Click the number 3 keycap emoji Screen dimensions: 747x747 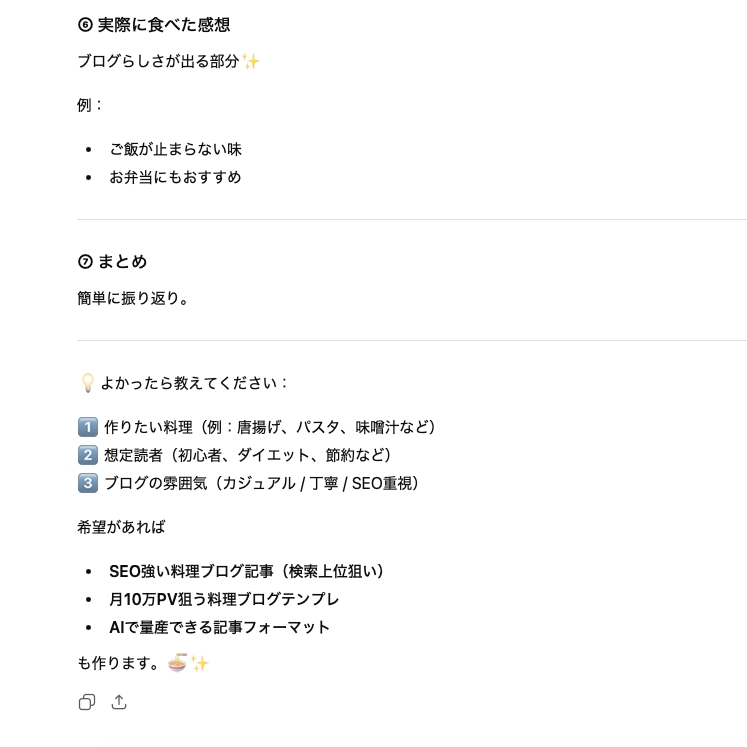click(x=87, y=483)
